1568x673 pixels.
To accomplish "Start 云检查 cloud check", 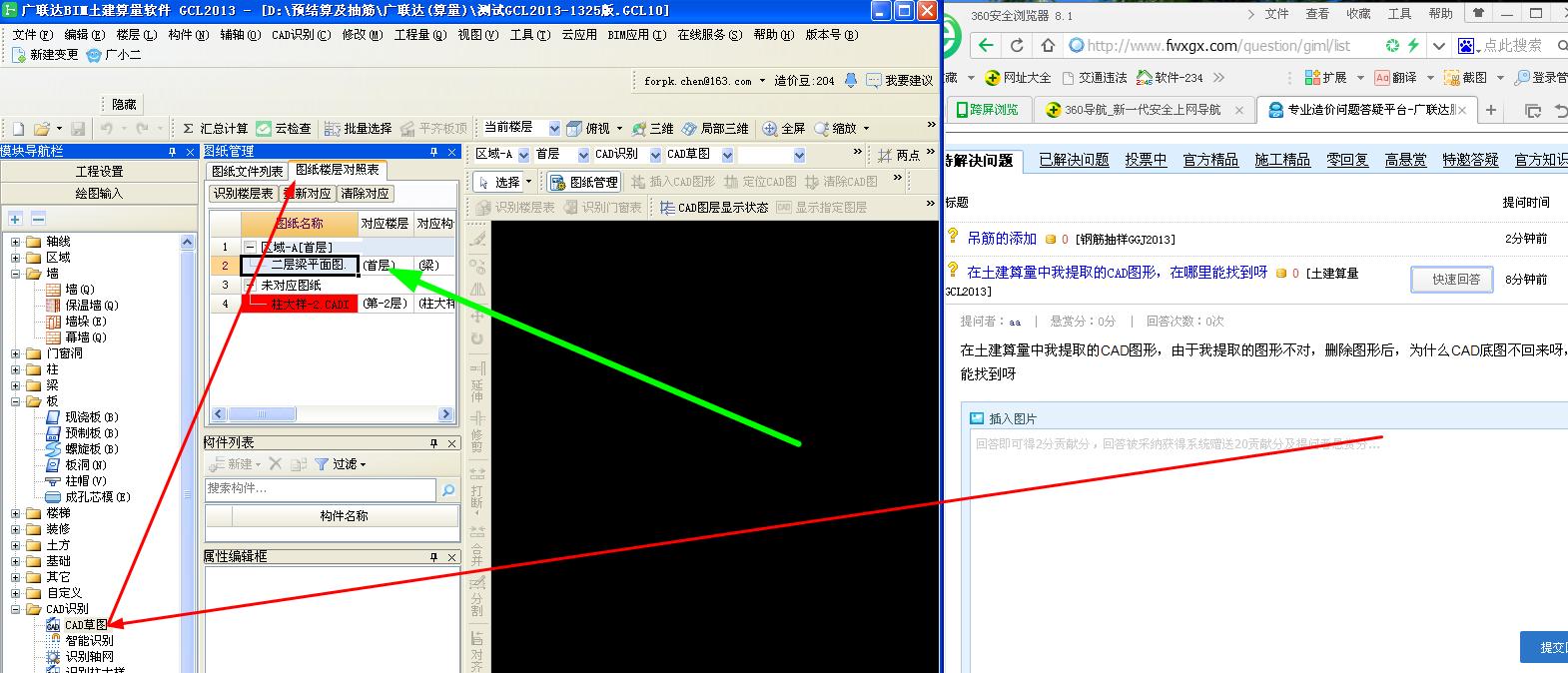I will pos(284,129).
